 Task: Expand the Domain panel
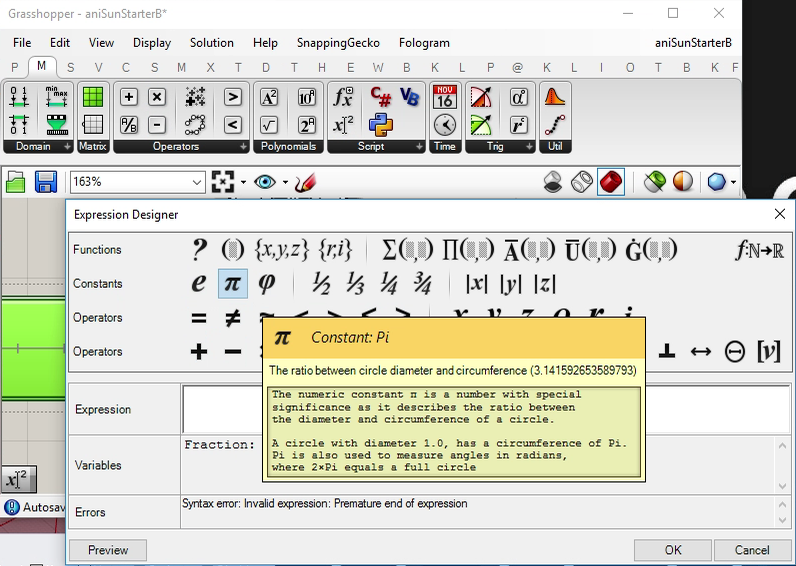coord(38,146)
